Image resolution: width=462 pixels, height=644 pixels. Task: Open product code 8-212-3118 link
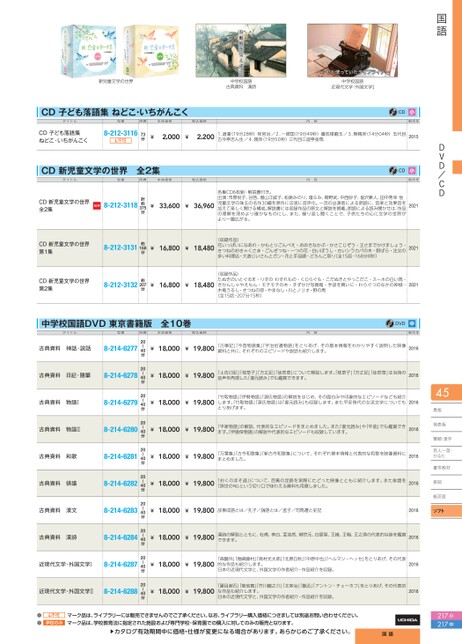120,205
